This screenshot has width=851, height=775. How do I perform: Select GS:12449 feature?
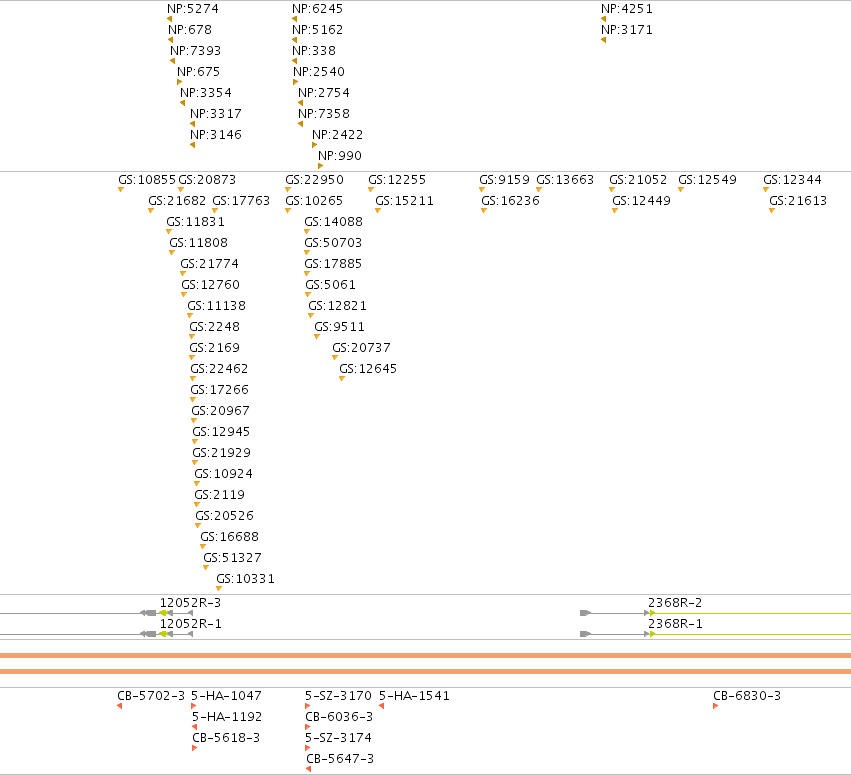[x=642, y=201]
